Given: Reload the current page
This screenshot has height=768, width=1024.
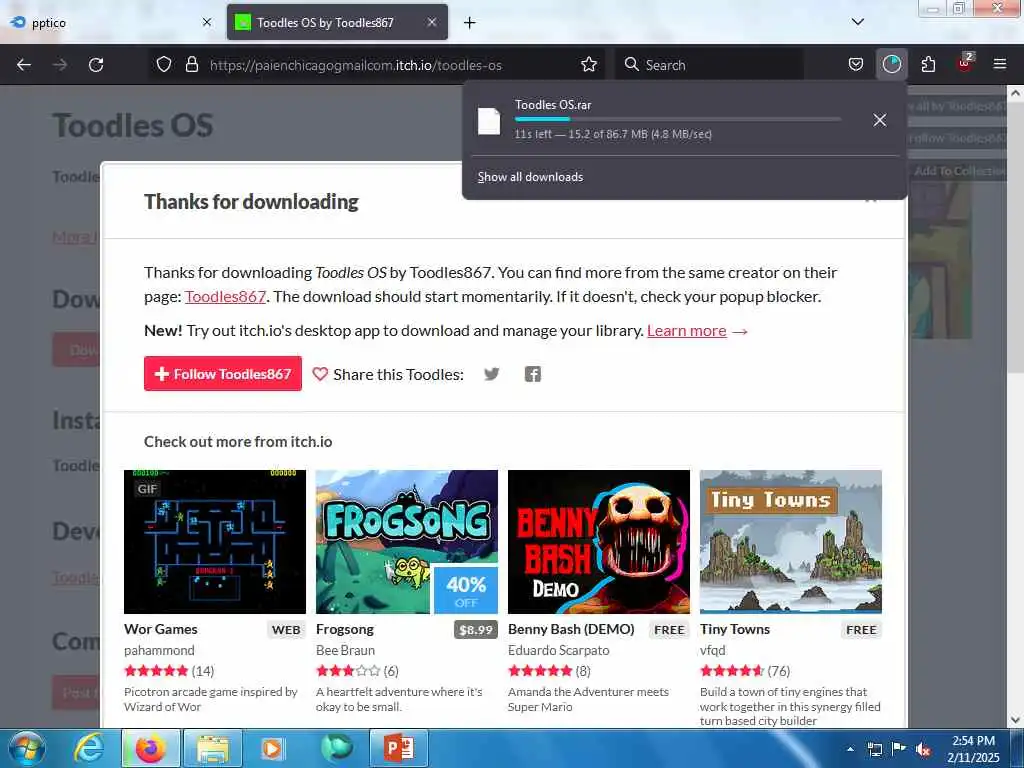Looking at the screenshot, I should [96, 65].
